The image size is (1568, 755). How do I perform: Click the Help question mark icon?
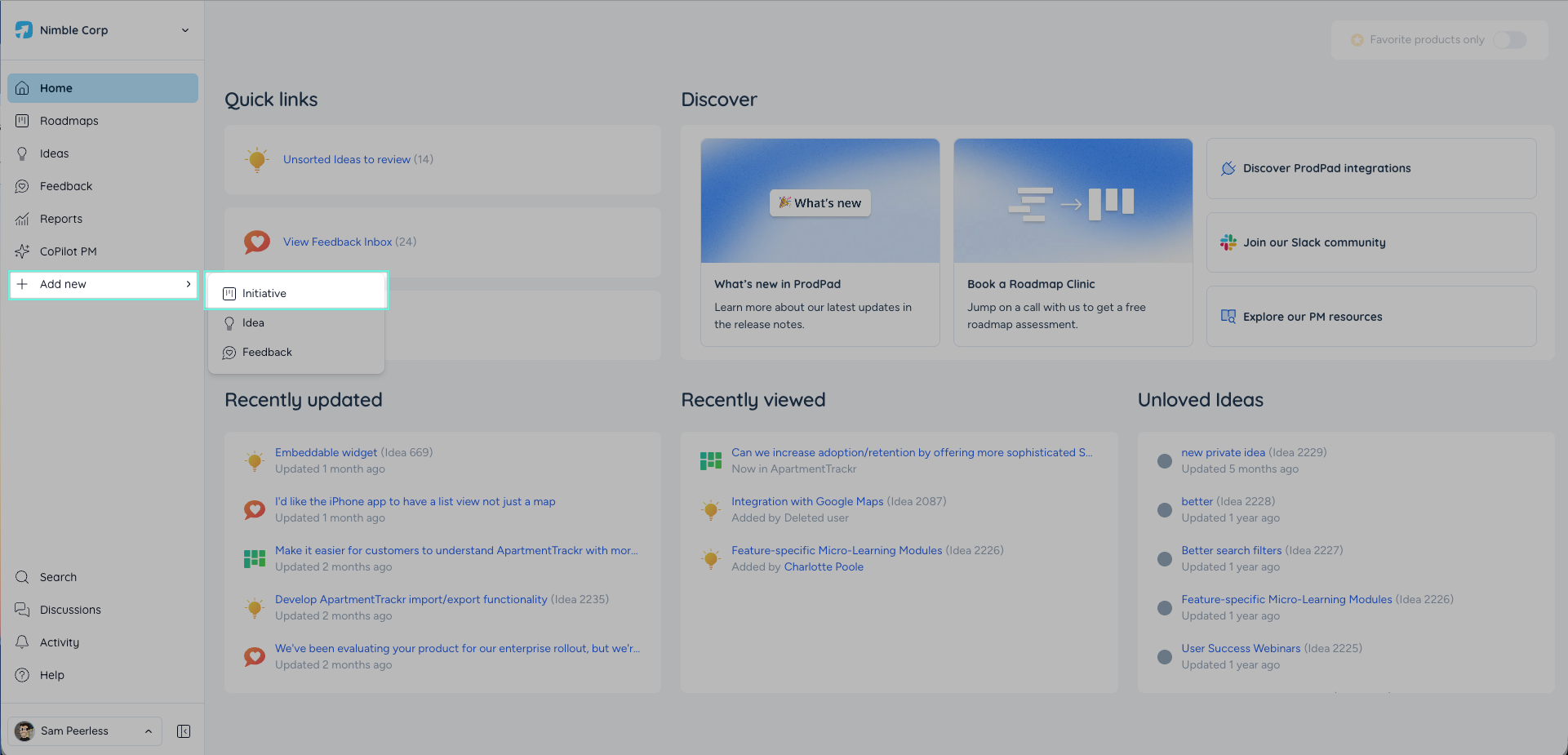(23, 675)
